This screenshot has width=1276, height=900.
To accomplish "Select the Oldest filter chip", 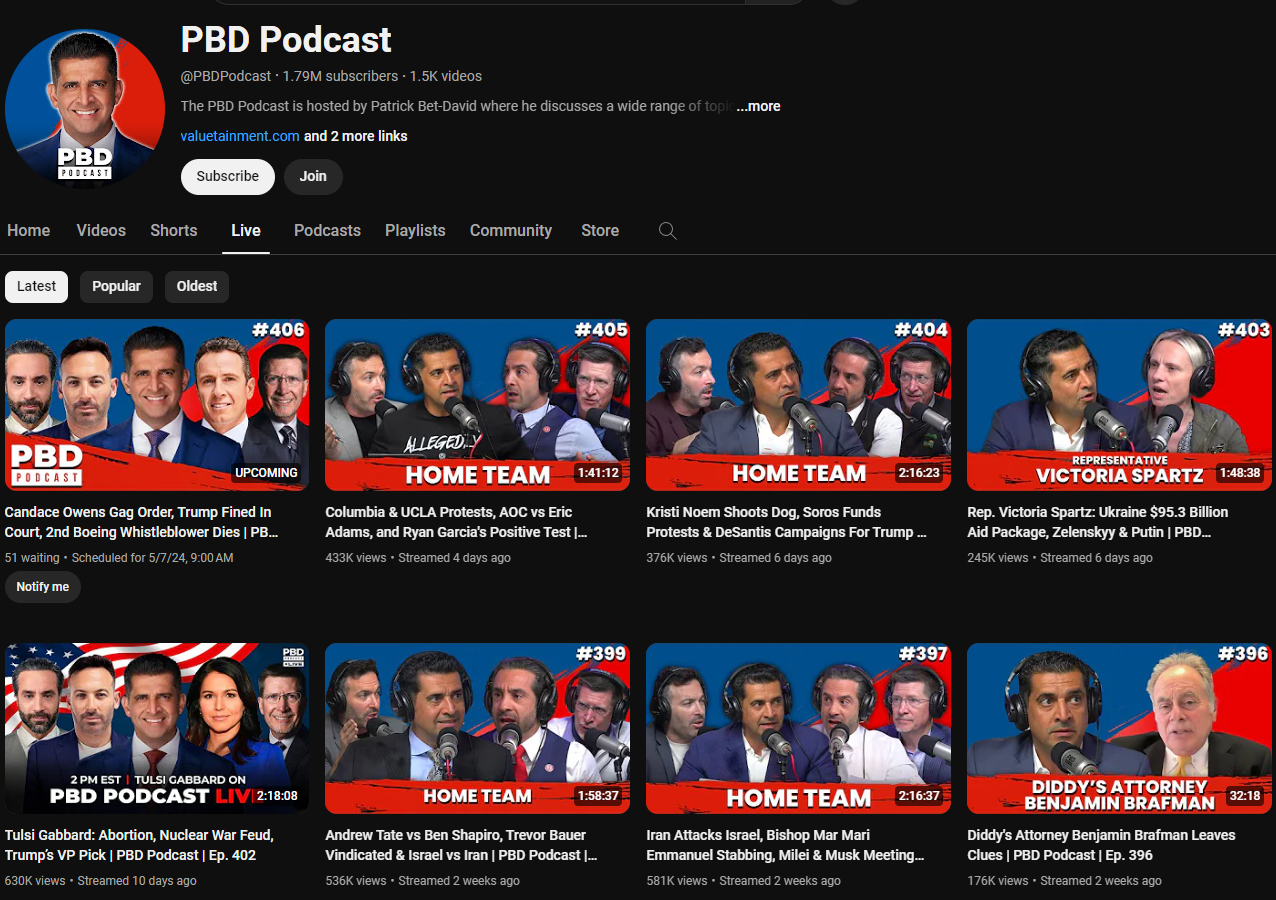I will (x=197, y=286).
